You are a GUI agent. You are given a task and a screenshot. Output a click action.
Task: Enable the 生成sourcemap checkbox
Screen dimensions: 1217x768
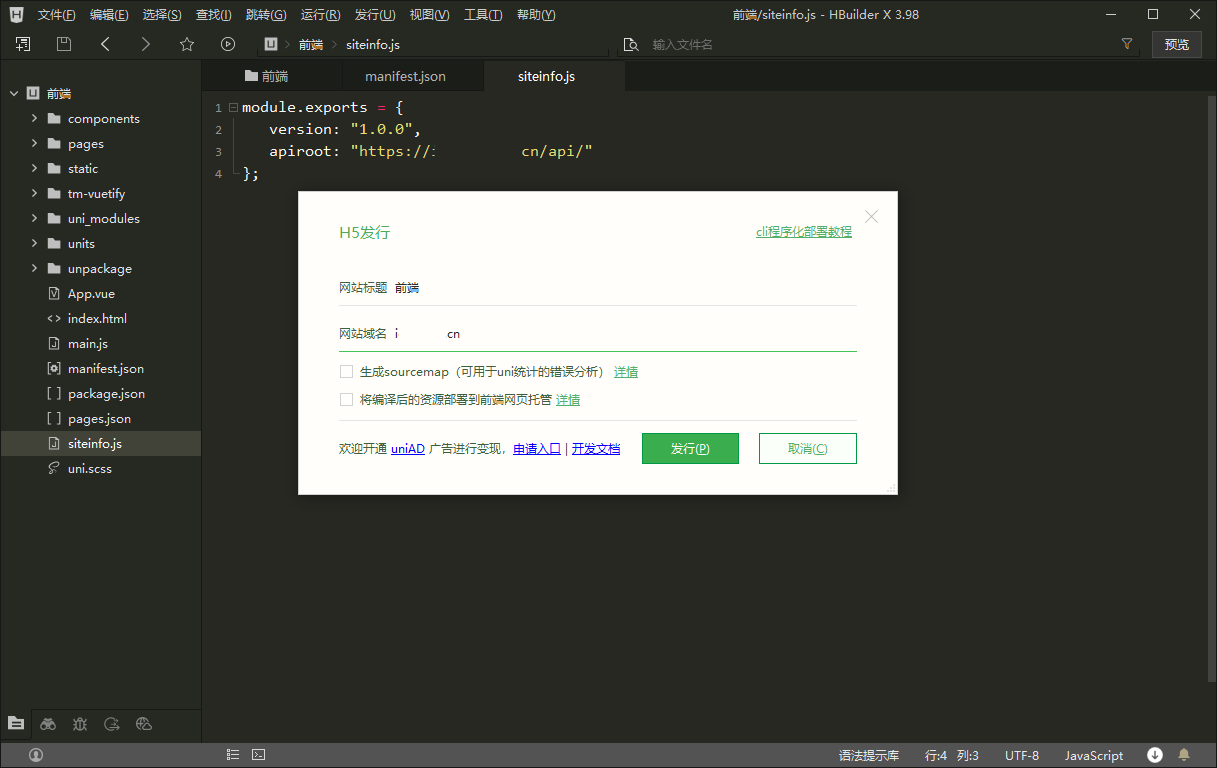pos(347,372)
